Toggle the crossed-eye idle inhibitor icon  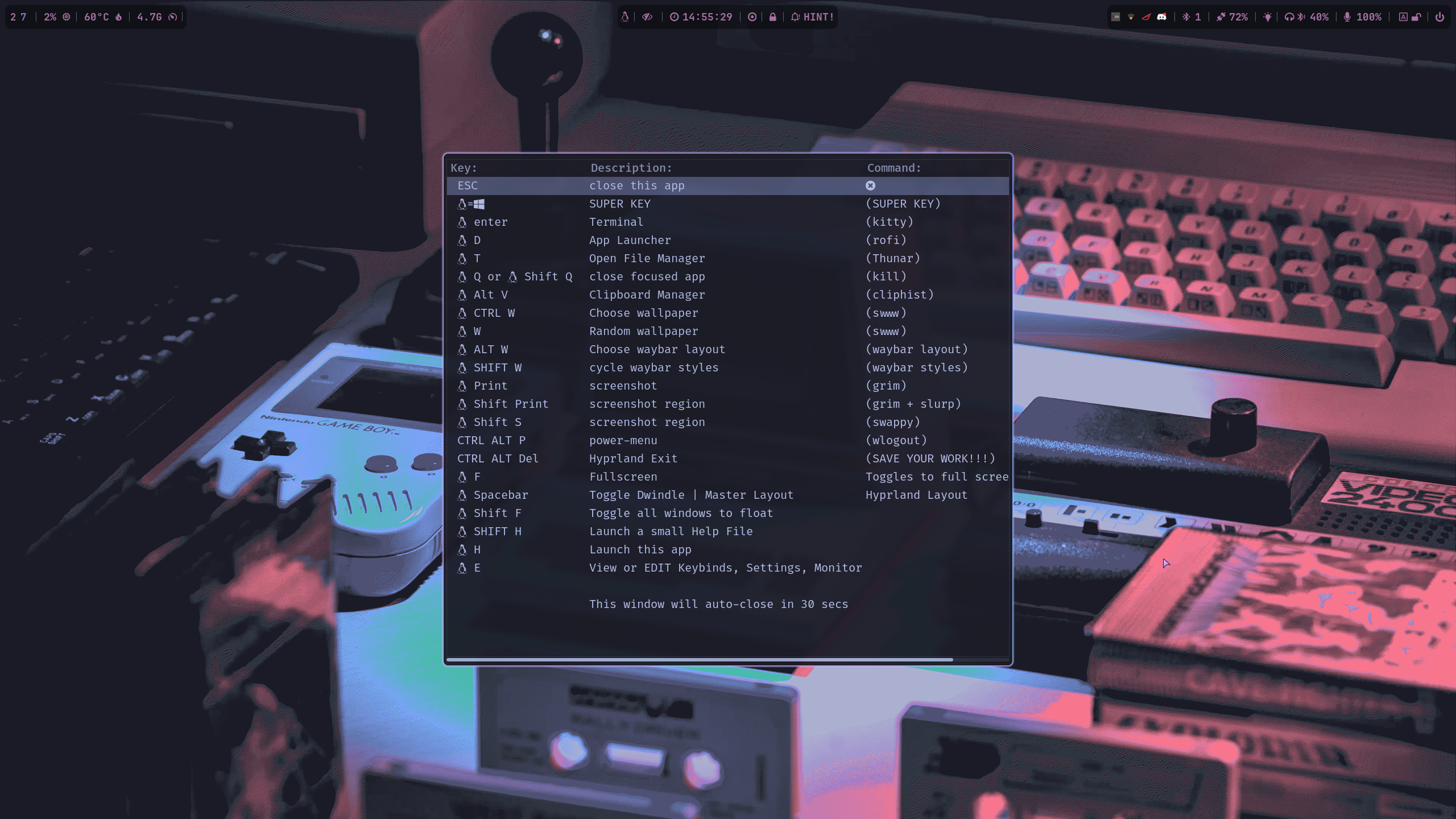(647, 17)
